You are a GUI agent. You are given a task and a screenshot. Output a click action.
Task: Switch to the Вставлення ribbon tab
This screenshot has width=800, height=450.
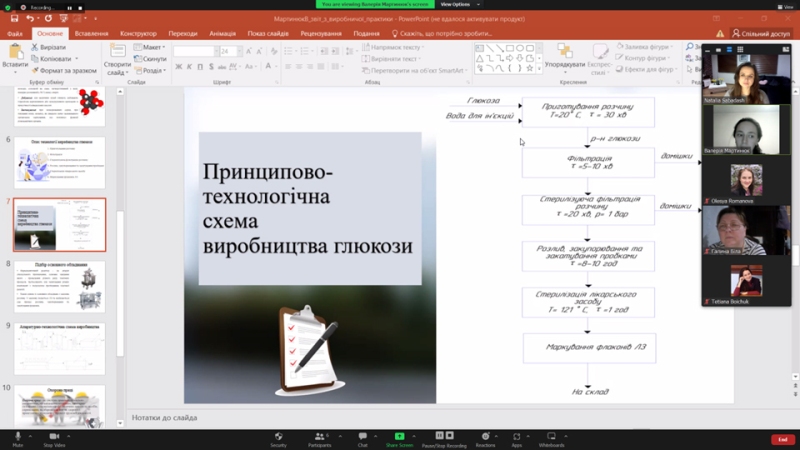pos(91,33)
